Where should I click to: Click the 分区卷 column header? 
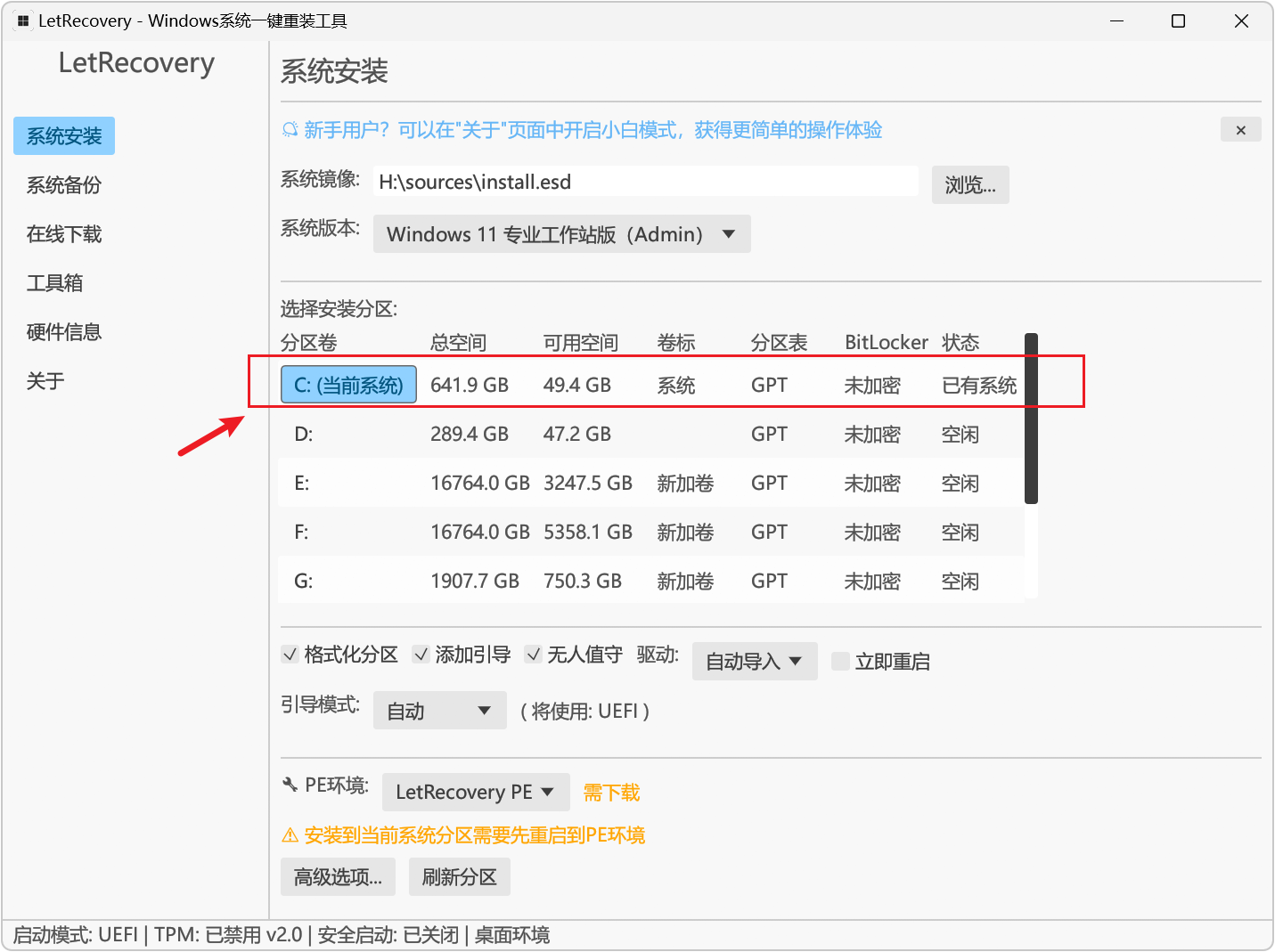point(309,343)
